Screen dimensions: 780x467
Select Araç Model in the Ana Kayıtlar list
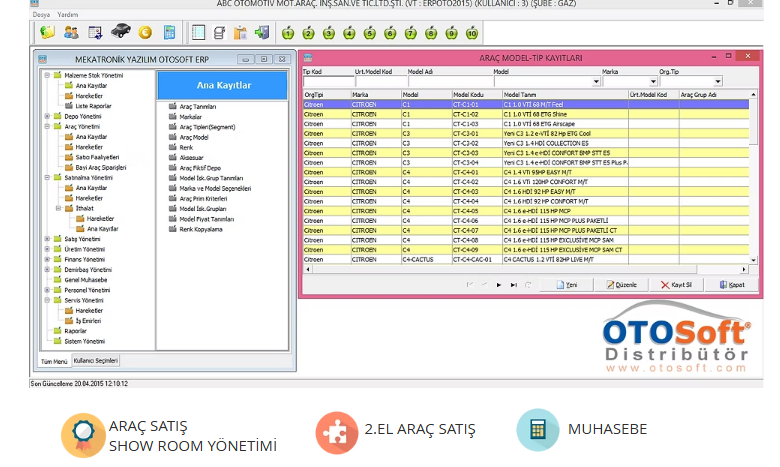coord(193,136)
